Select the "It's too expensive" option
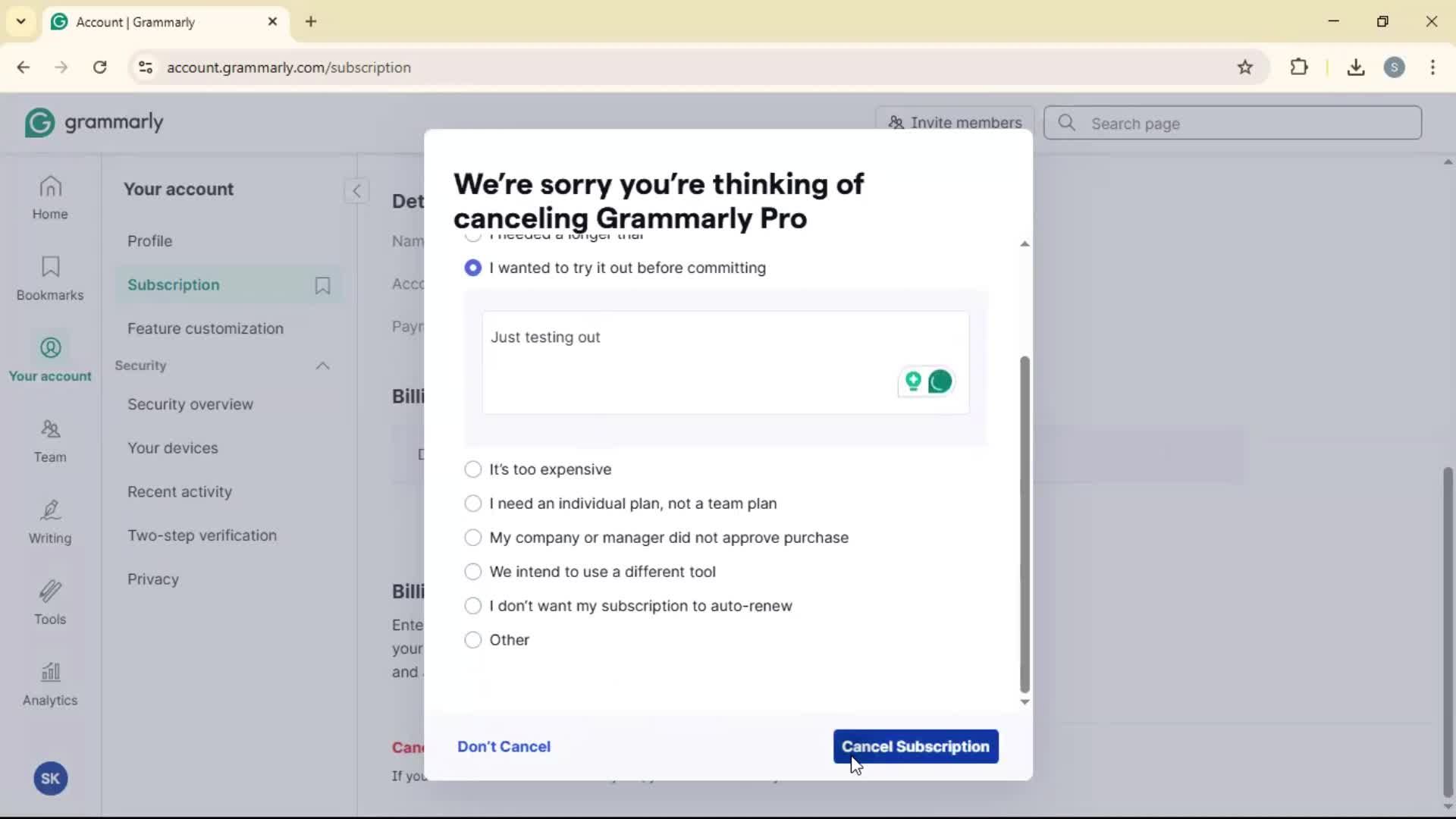This screenshot has width=1456, height=819. [x=472, y=469]
